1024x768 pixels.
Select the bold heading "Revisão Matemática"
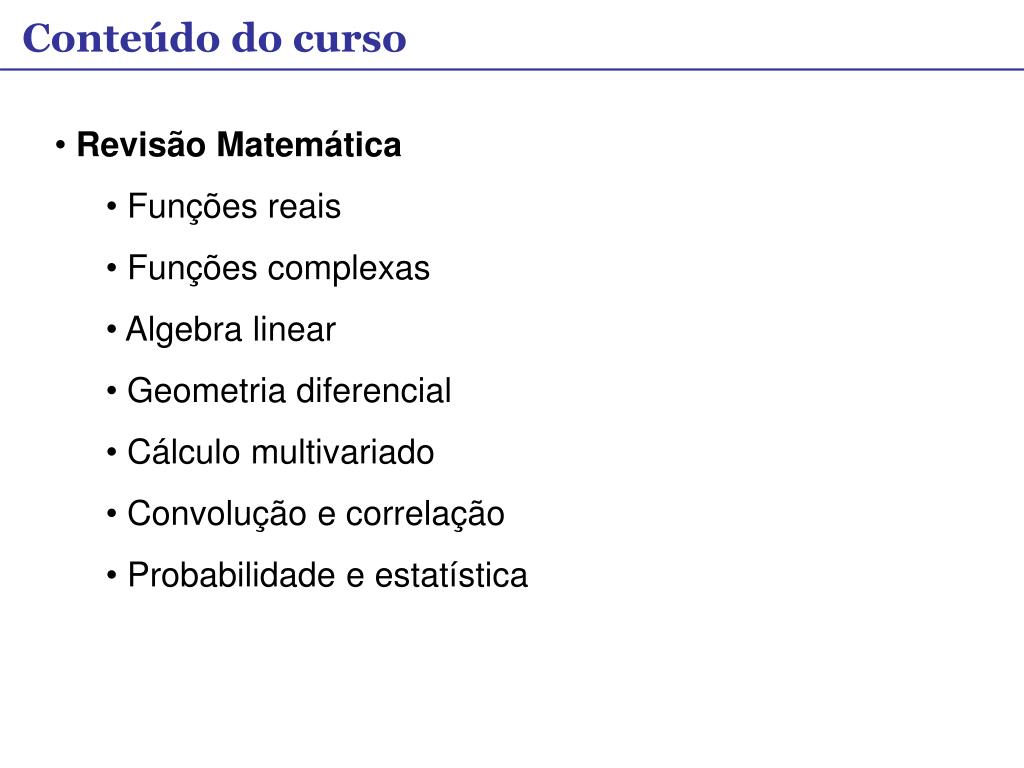(x=239, y=144)
